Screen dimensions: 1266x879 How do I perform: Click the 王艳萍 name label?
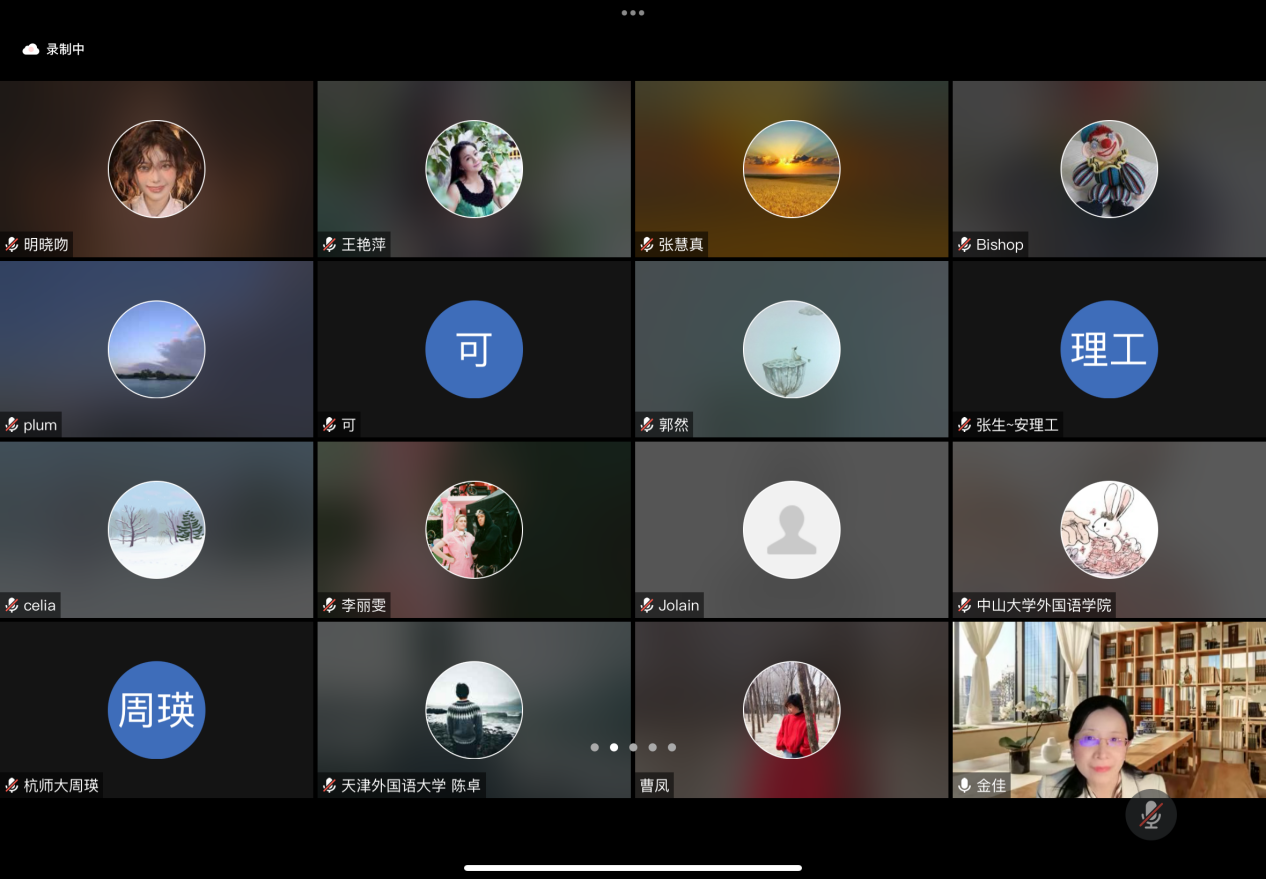[x=364, y=244]
